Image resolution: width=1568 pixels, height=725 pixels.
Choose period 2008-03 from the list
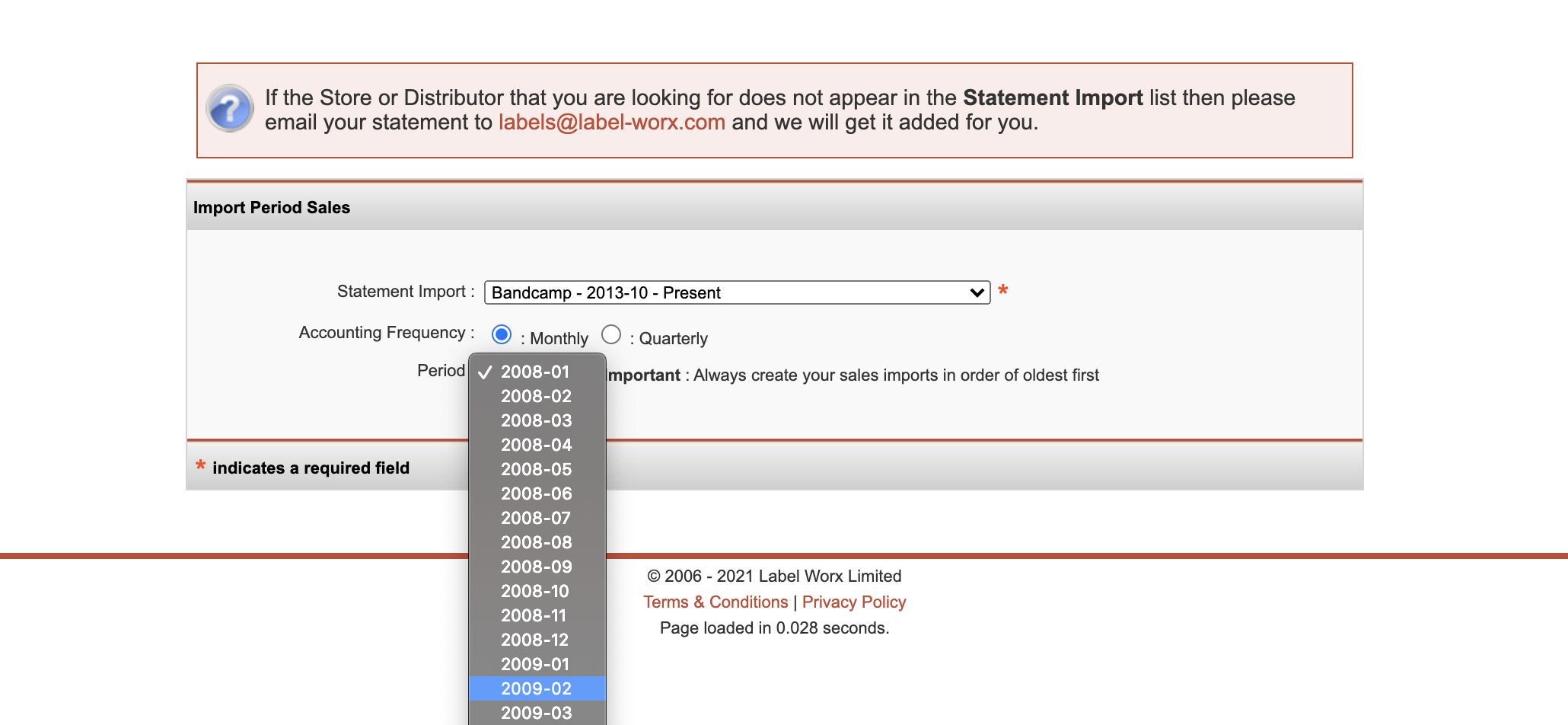click(537, 420)
